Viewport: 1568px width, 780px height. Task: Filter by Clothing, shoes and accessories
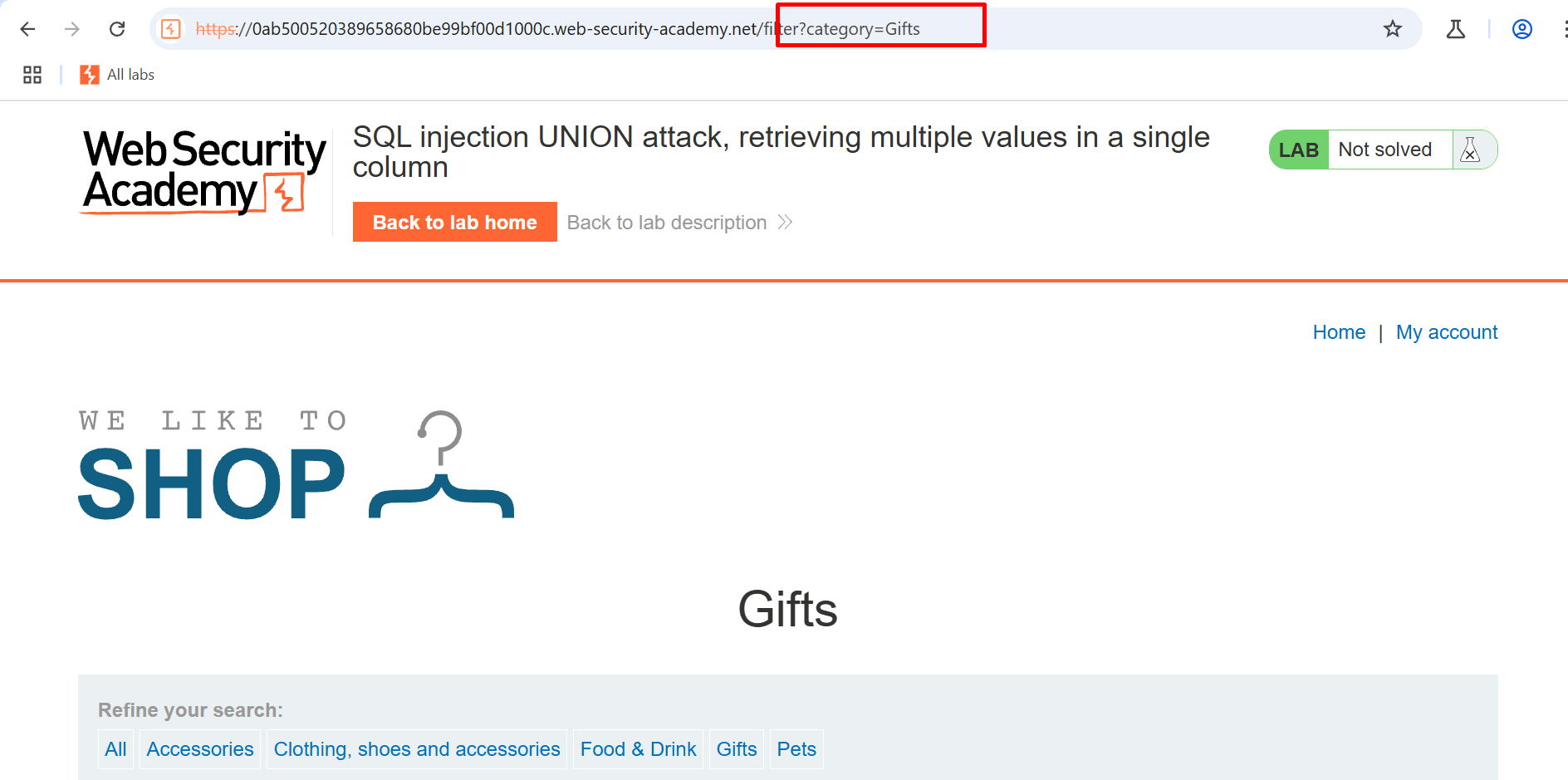click(x=417, y=749)
